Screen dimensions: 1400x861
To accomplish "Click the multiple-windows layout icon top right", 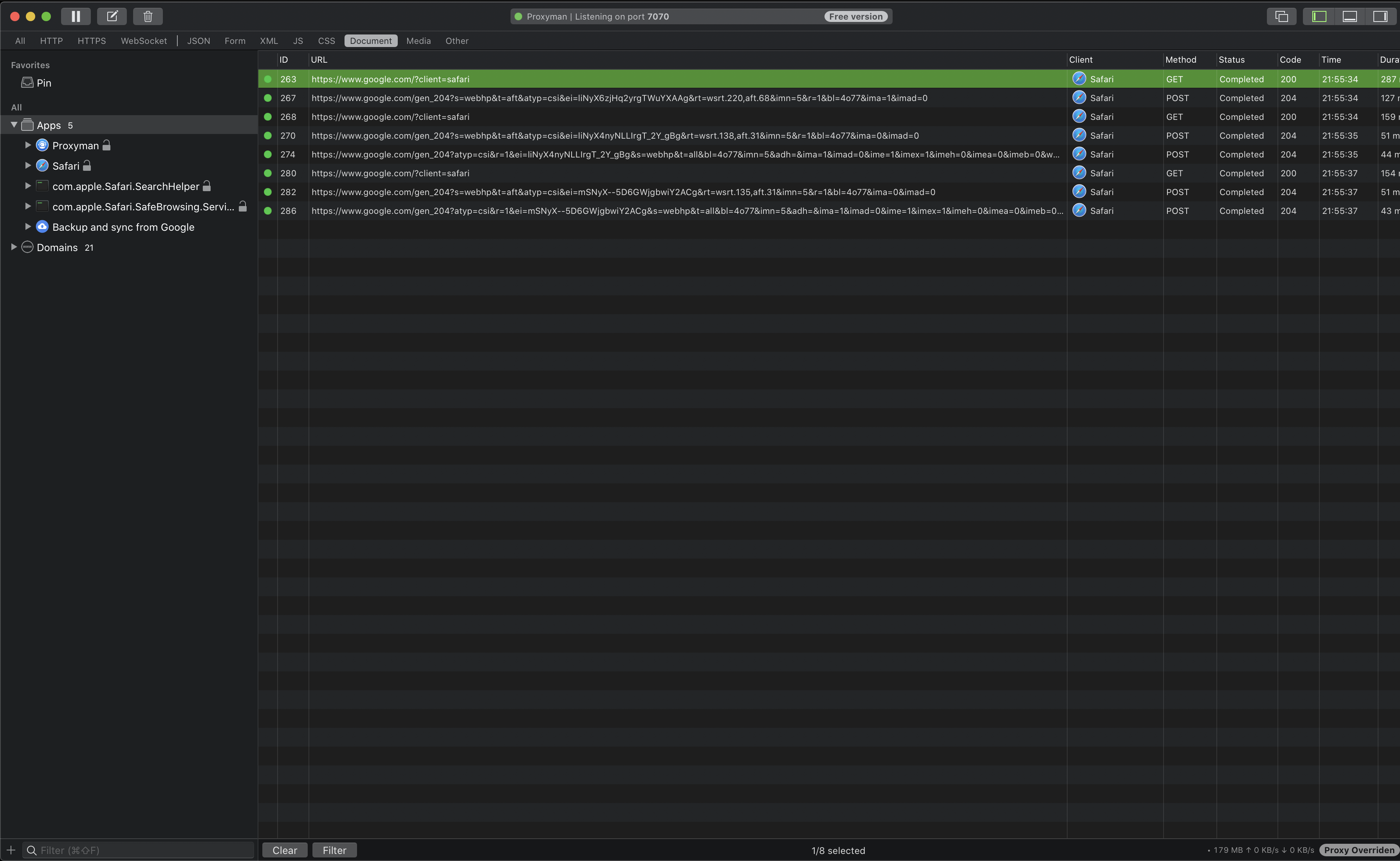I will 1281,16.
